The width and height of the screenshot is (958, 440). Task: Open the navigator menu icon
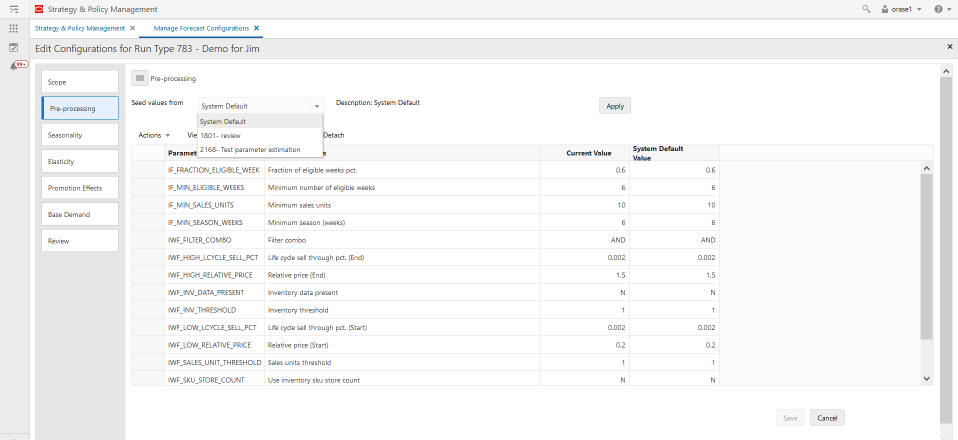[14, 9]
